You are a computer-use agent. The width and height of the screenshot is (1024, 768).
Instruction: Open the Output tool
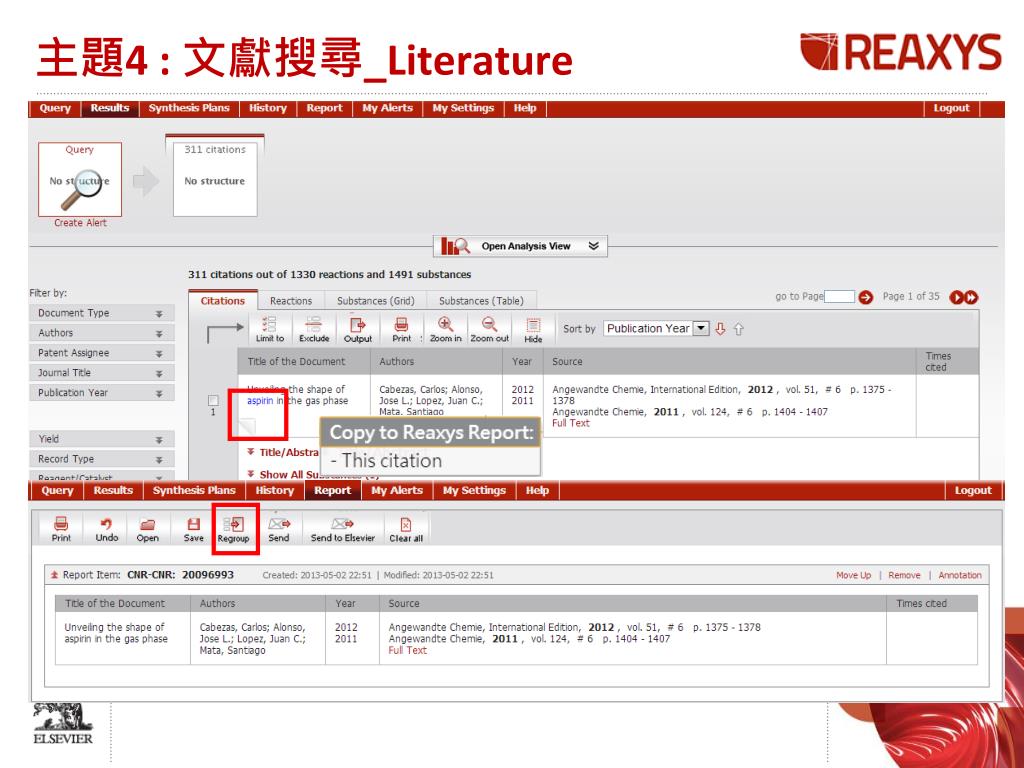click(358, 328)
